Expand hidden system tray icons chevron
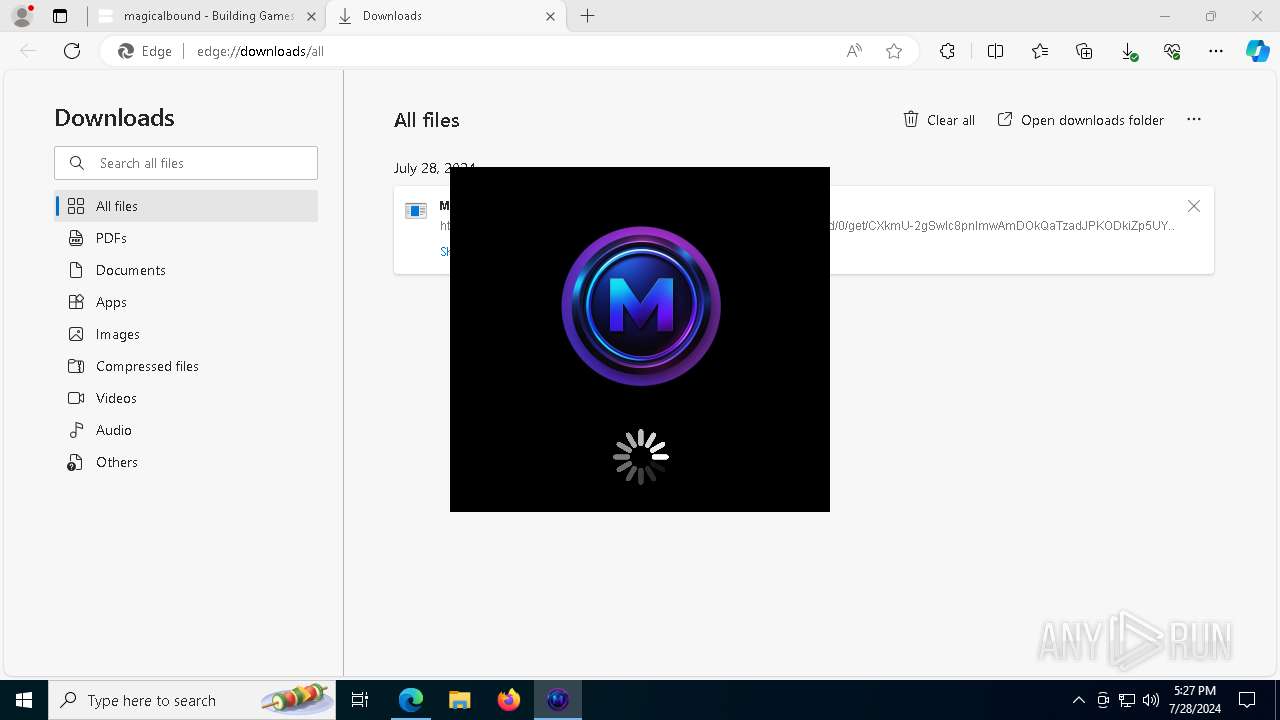Image resolution: width=1280 pixels, height=720 pixels. pyautogui.click(x=1078, y=700)
